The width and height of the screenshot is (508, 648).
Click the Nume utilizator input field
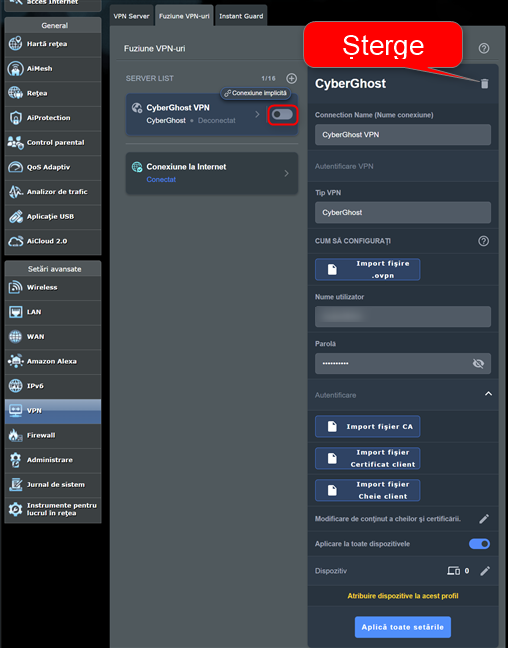pyautogui.click(x=403, y=317)
